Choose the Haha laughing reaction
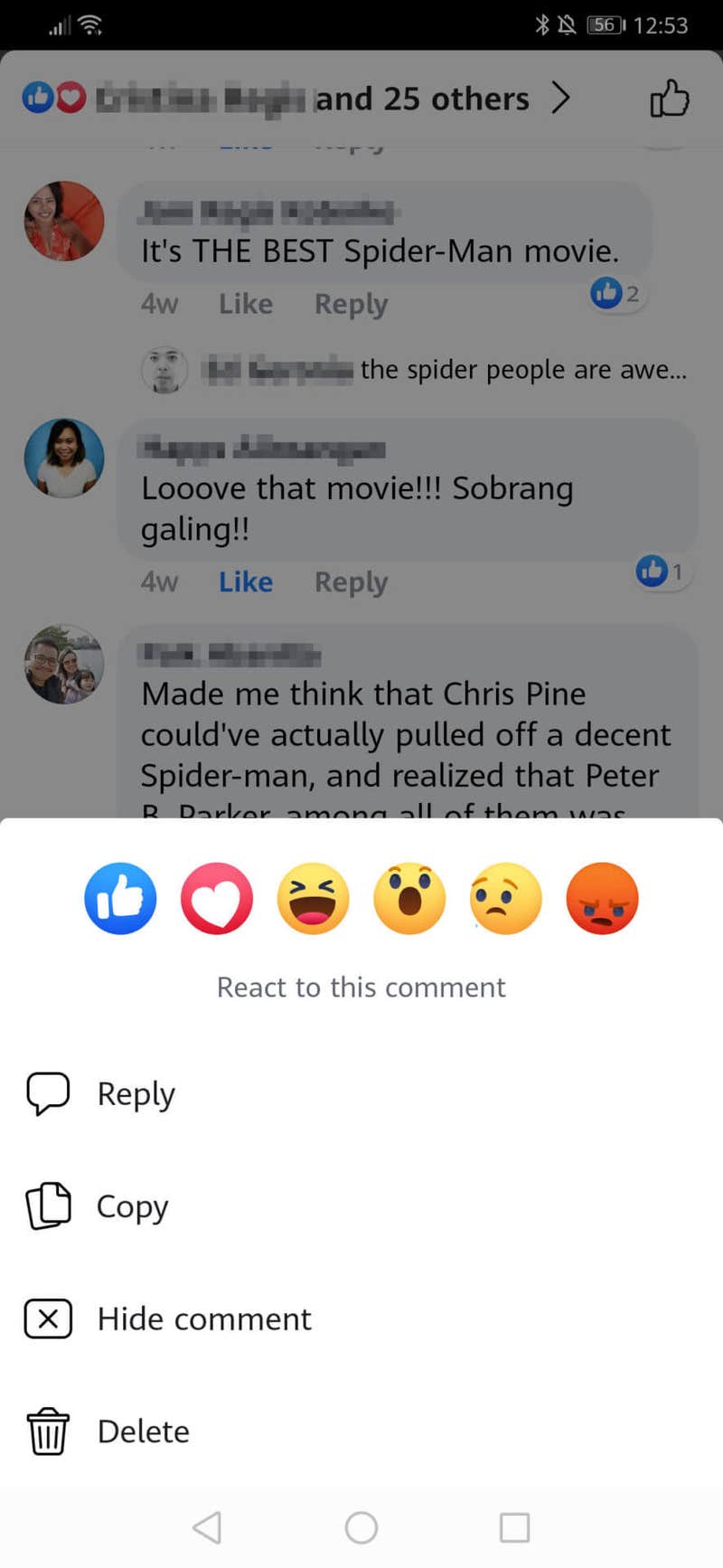 313,897
